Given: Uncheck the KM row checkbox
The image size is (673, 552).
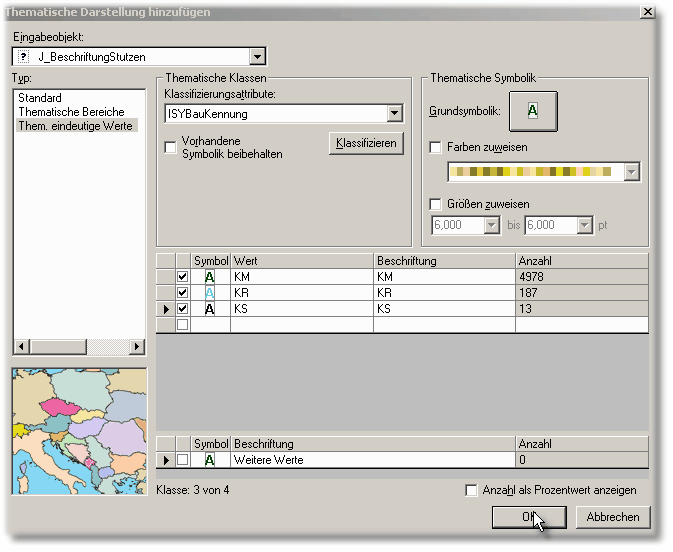Looking at the screenshot, I should (x=182, y=277).
